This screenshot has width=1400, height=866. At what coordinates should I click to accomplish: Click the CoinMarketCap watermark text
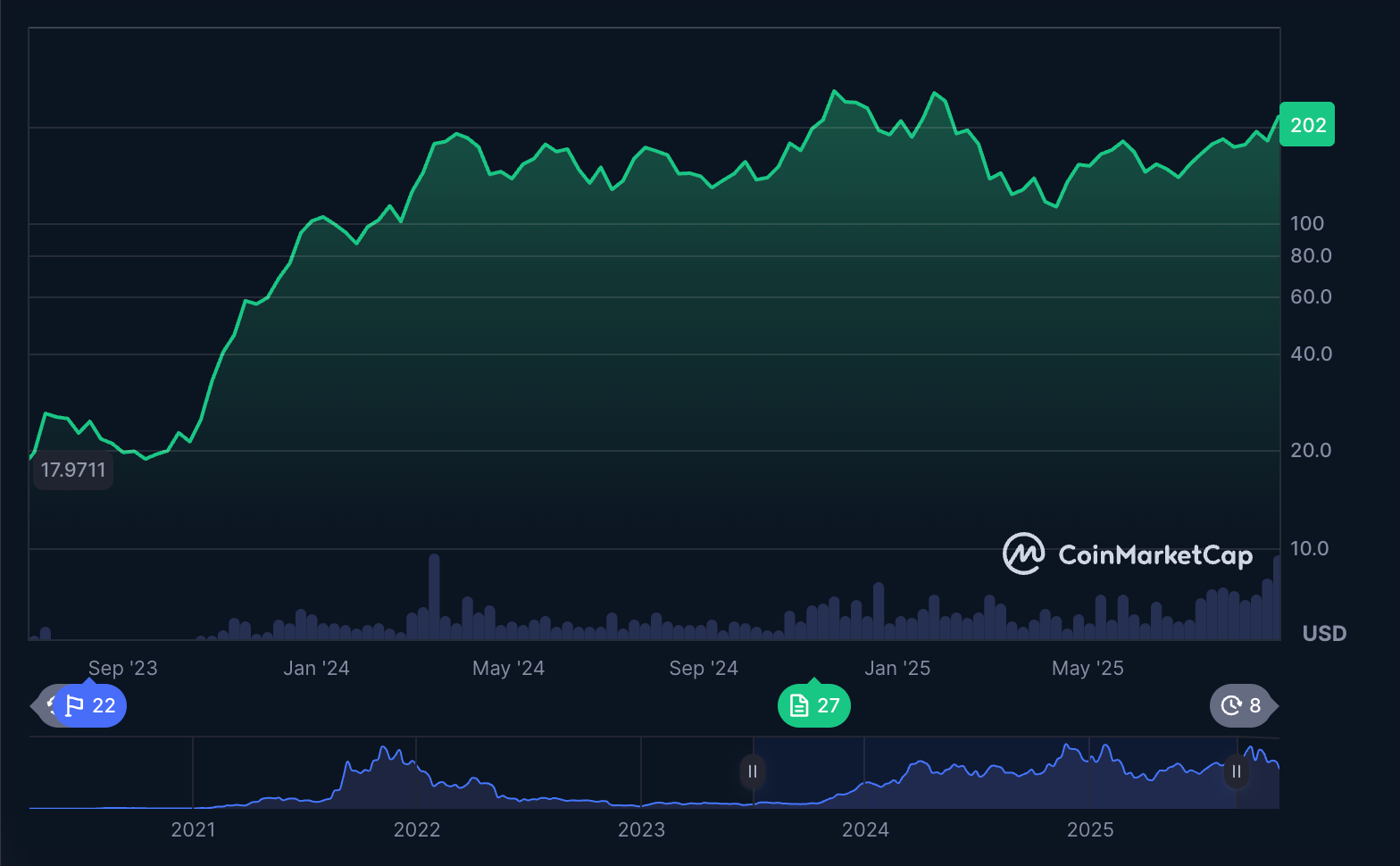pyautogui.click(x=1155, y=555)
